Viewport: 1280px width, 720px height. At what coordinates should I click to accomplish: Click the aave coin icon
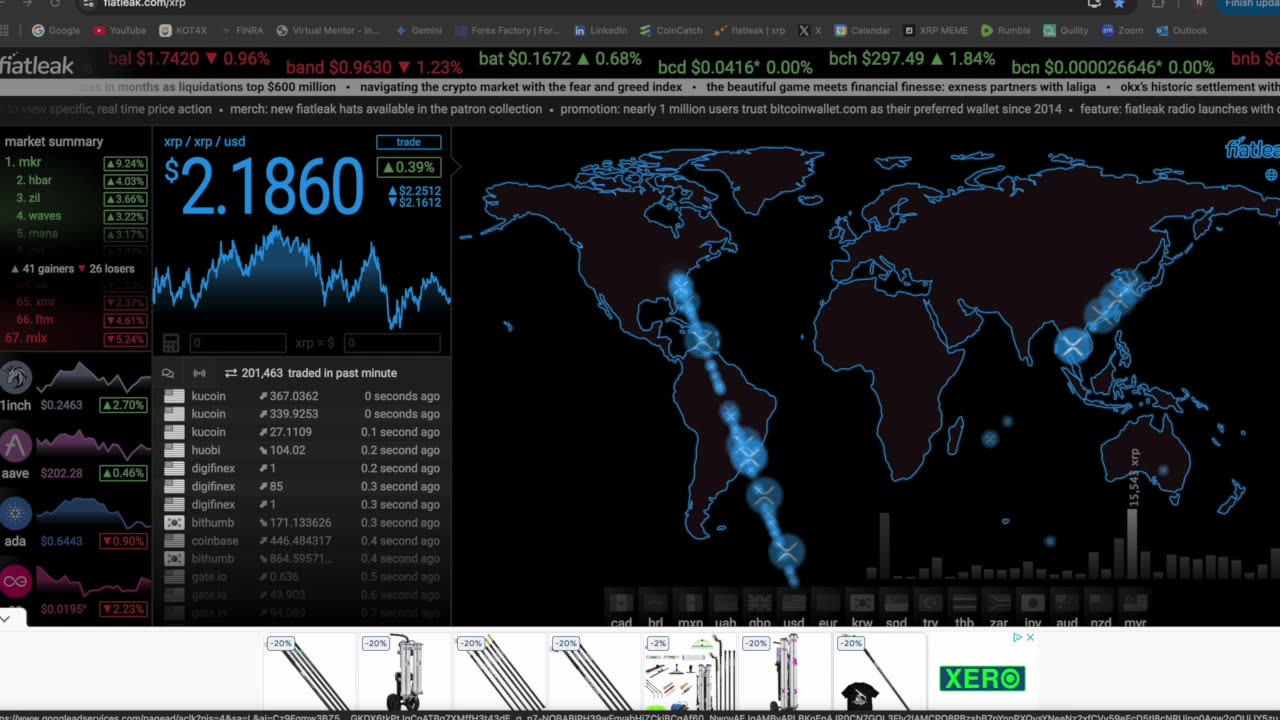[15, 445]
